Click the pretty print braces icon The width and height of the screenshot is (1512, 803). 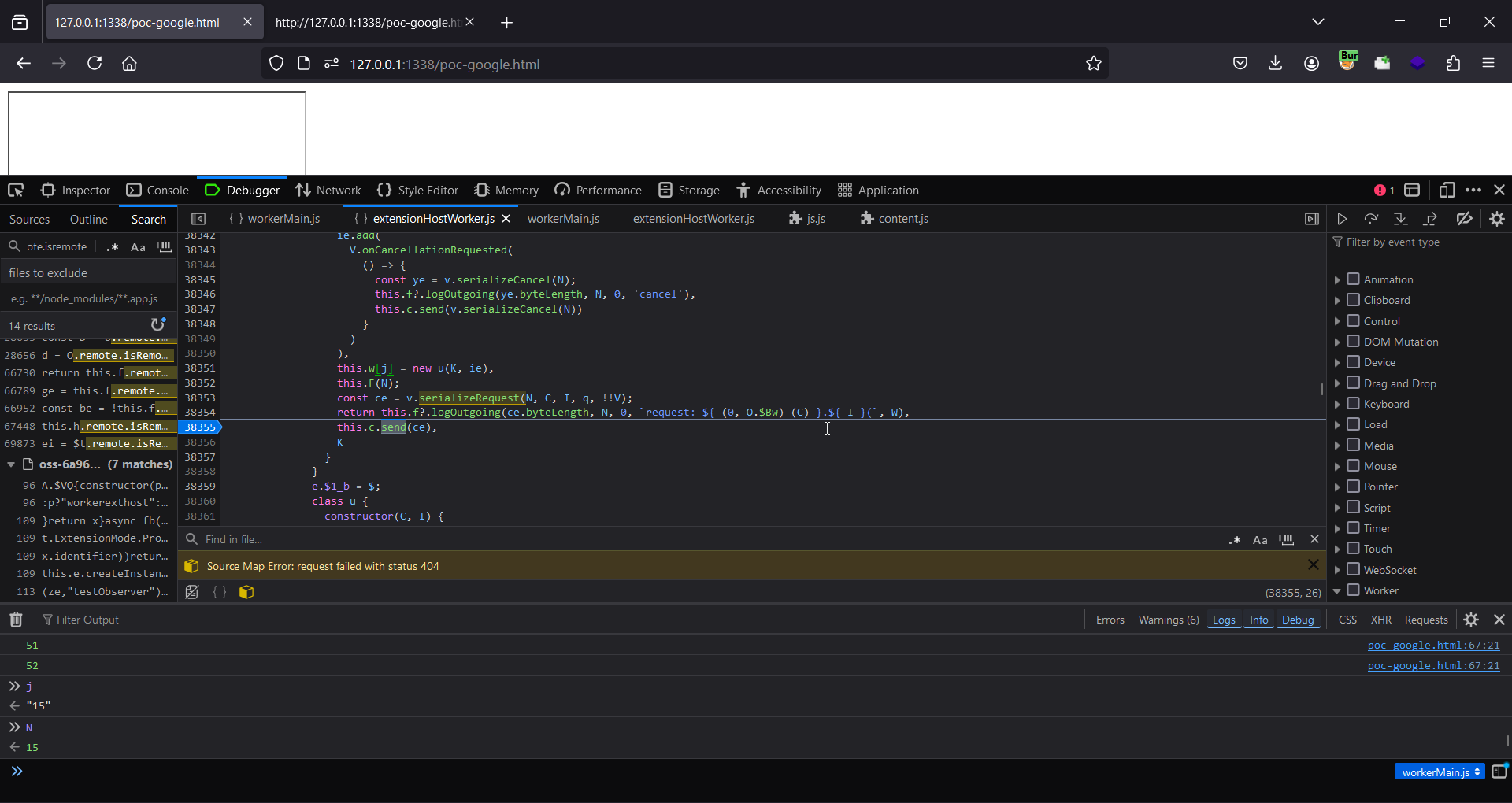220,592
